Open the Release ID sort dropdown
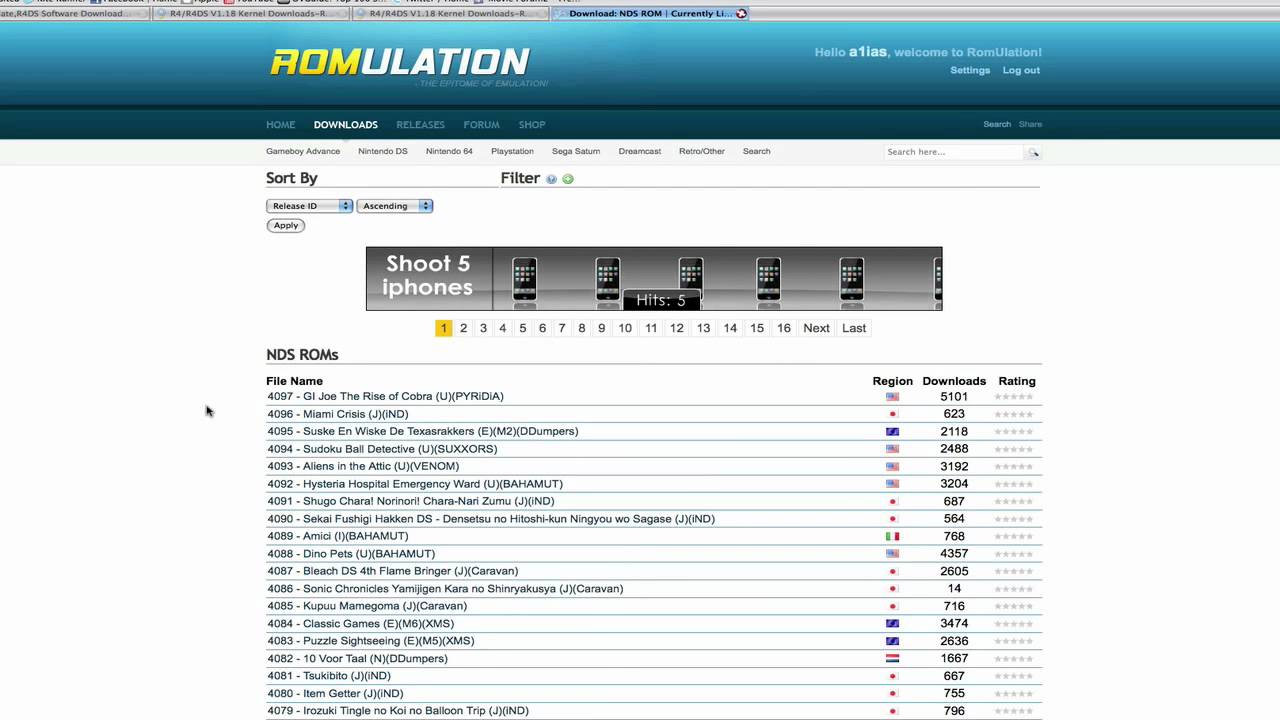 coord(309,206)
